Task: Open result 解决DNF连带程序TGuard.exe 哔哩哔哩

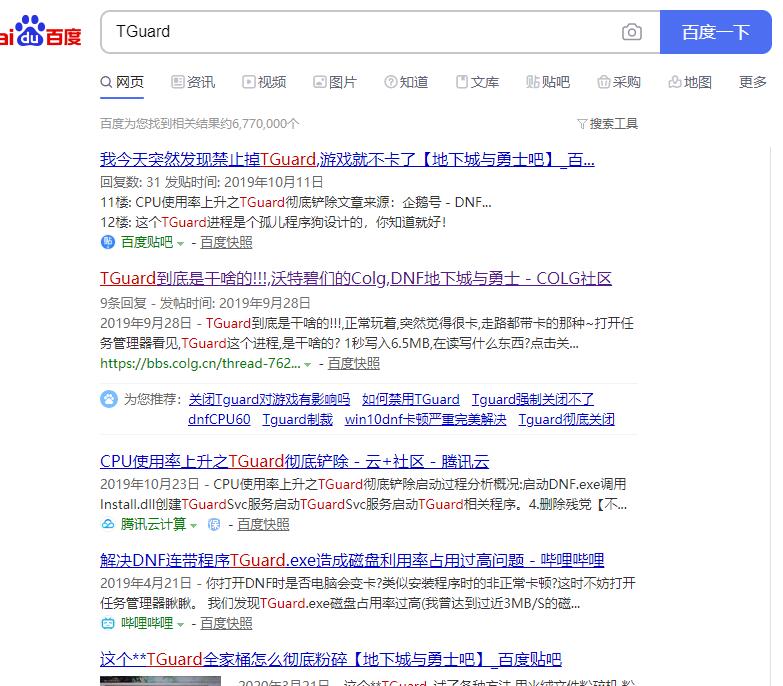Action: pyautogui.click(x=352, y=560)
